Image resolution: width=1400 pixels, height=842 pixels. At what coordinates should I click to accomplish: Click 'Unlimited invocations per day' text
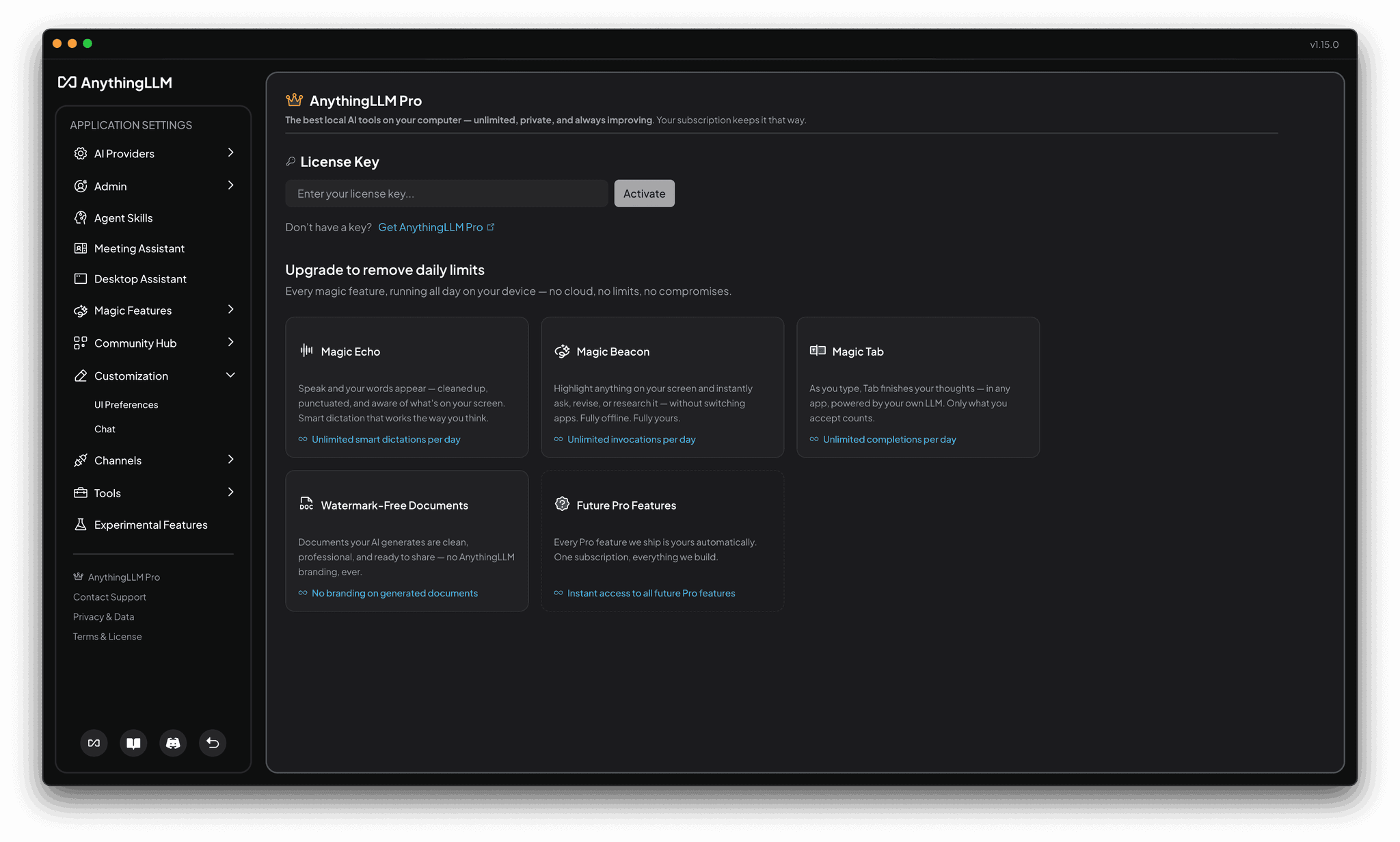[632, 440]
